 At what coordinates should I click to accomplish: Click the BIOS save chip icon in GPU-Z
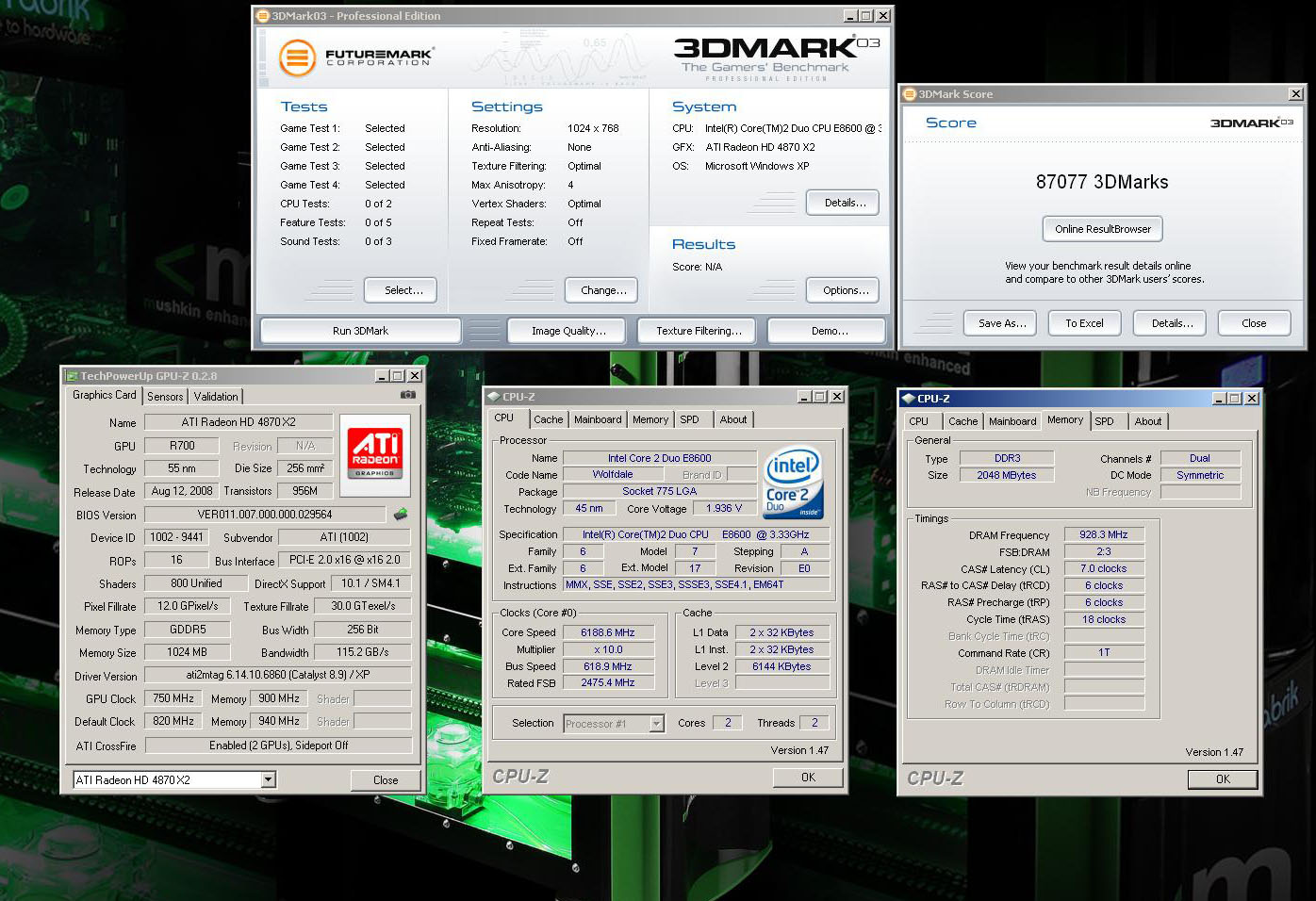point(401,514)
